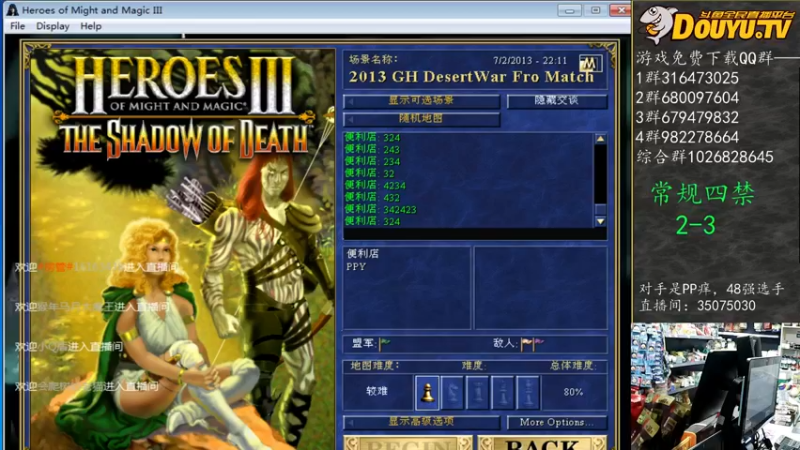Click the green 常规四禁 overlay text
Screen dimensions: 800x450
click(703, 194)
